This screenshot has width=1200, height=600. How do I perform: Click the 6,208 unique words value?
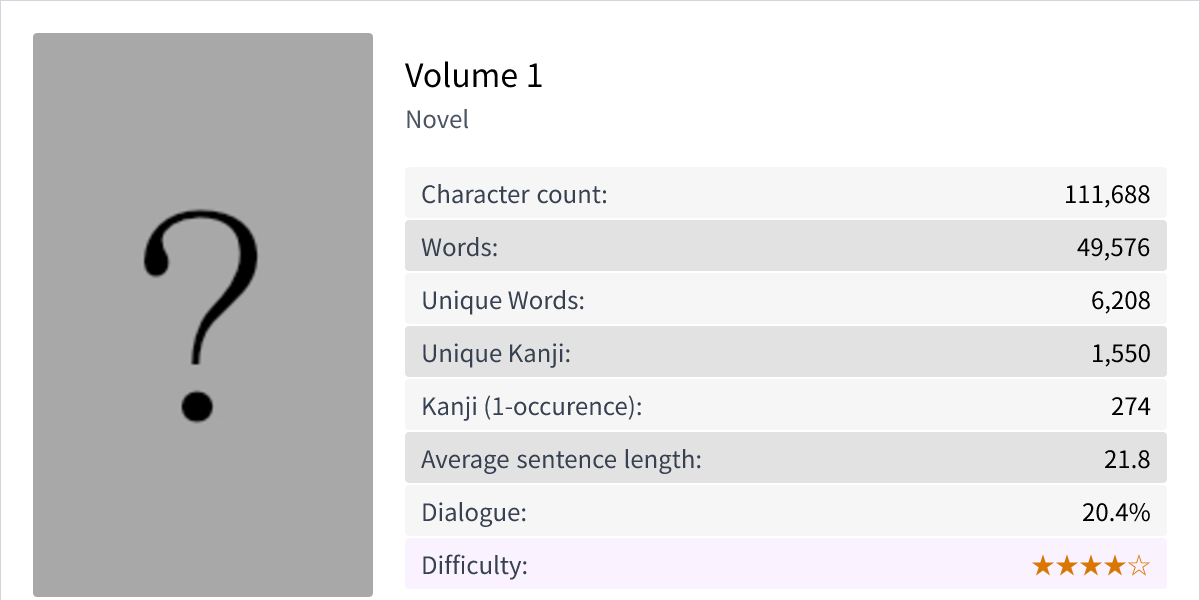(x=1120, y=300)
